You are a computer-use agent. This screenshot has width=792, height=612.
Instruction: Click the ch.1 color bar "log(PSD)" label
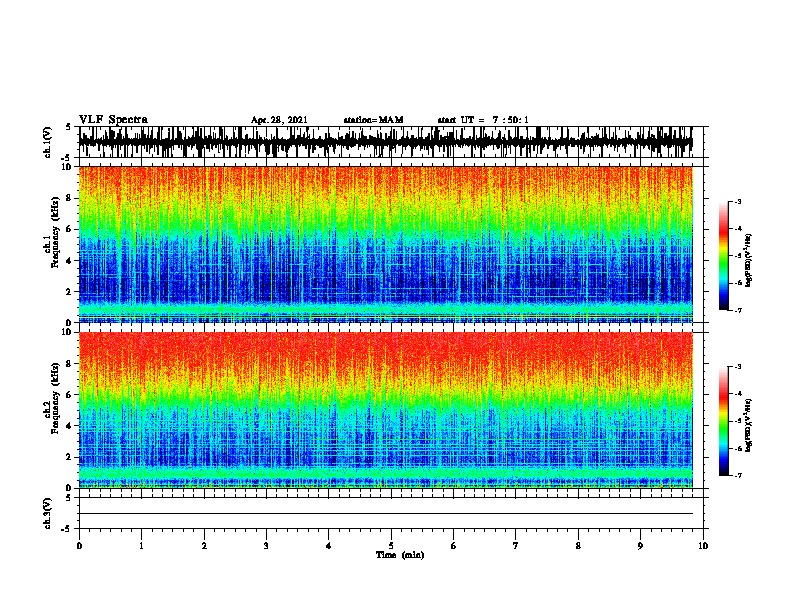tap(748, 260)
